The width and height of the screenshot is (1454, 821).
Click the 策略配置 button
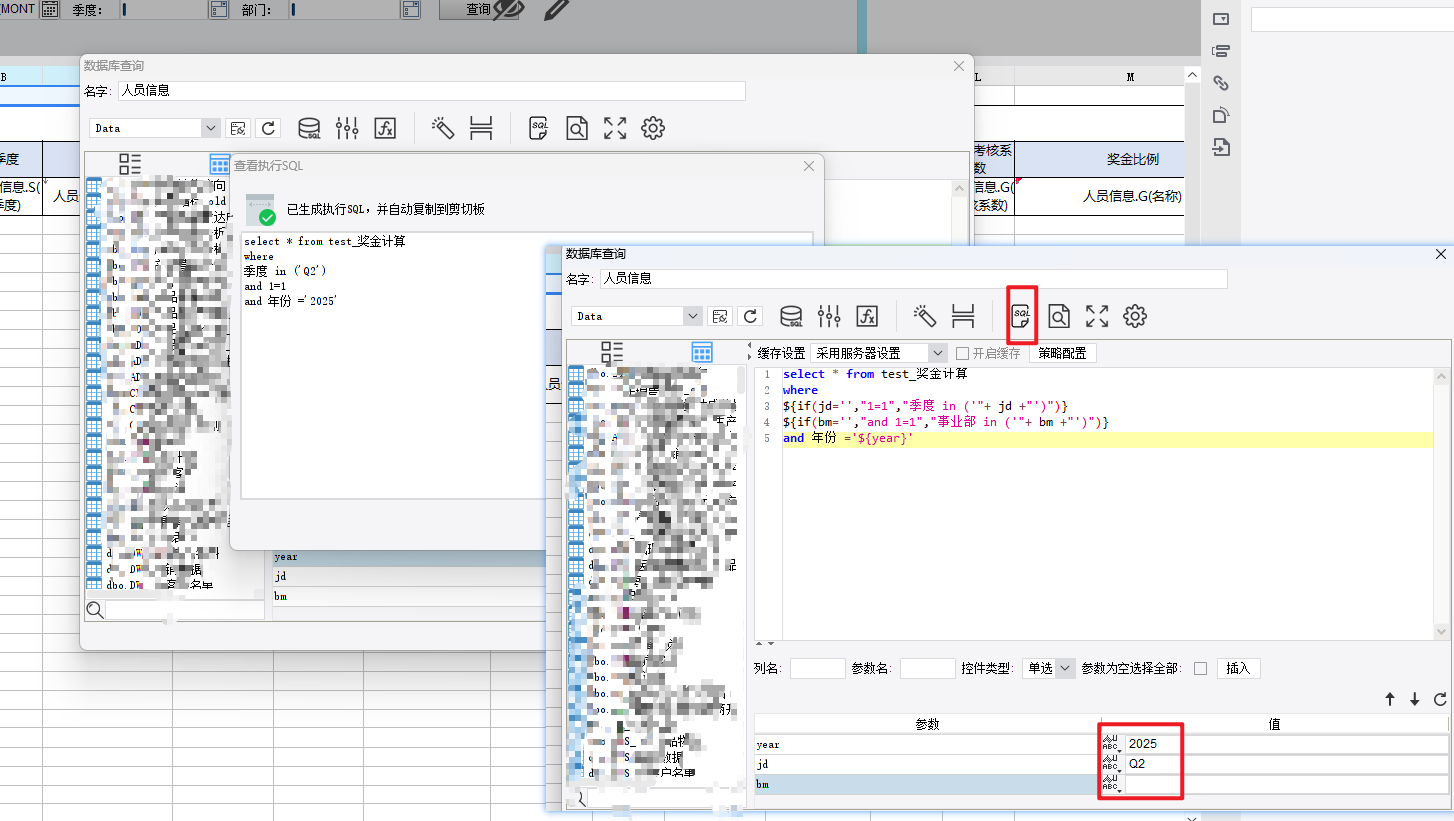(1061, 353)
